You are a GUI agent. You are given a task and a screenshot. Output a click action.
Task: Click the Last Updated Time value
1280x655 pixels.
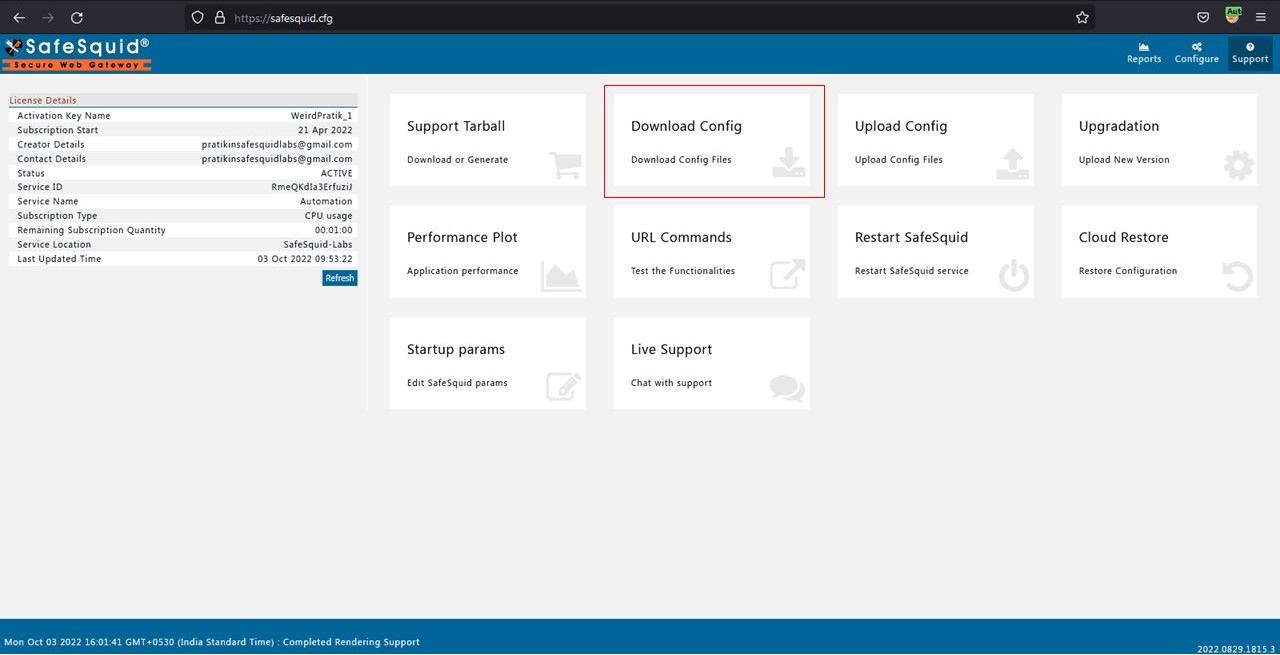305,259
